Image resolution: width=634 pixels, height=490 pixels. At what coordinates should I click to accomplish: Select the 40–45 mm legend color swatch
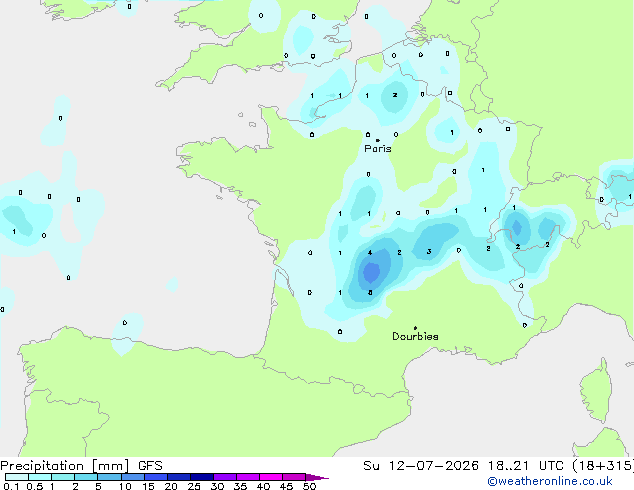[x=271, y=477]
